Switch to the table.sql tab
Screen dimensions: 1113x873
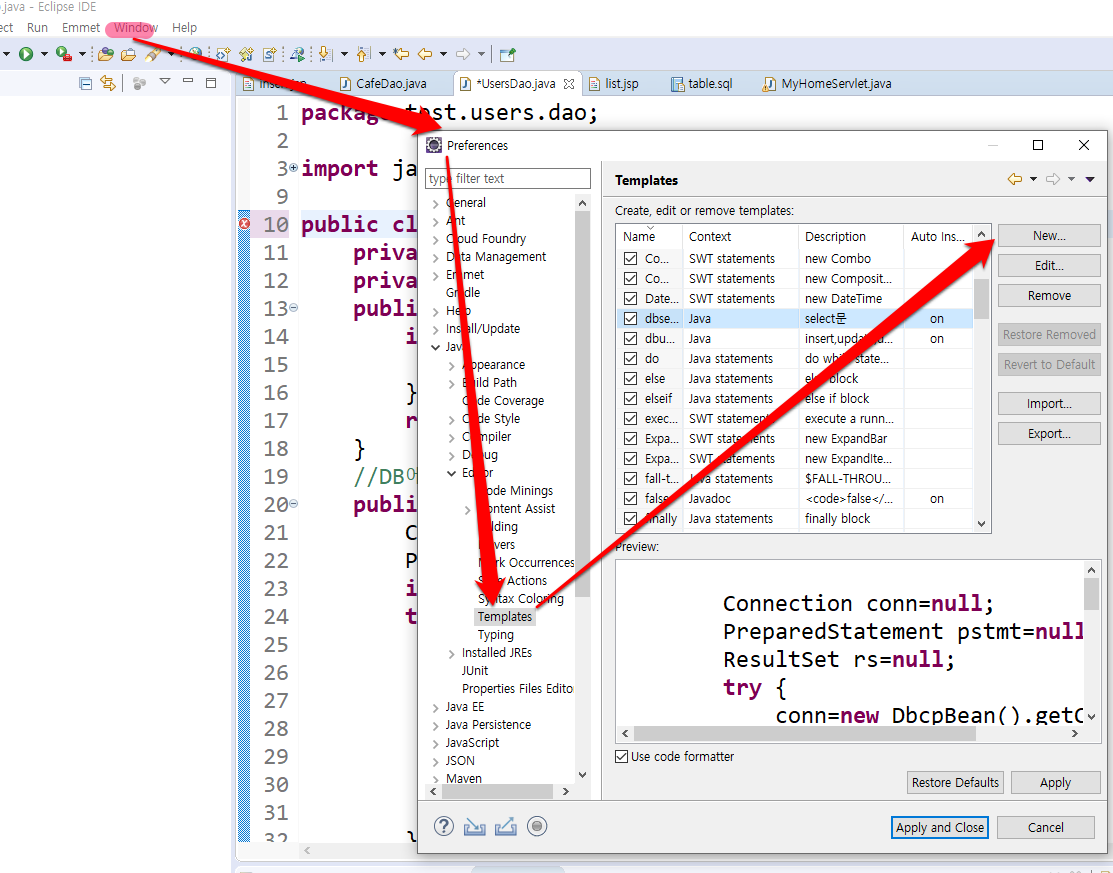click(x=702, y=84)
